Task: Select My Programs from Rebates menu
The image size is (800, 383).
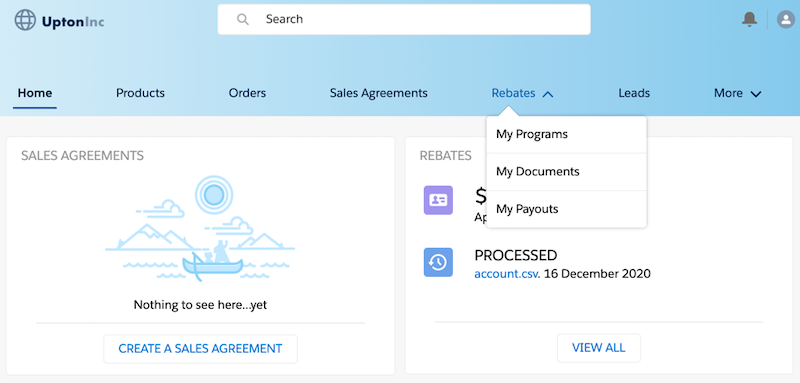Action: (566, 134)
